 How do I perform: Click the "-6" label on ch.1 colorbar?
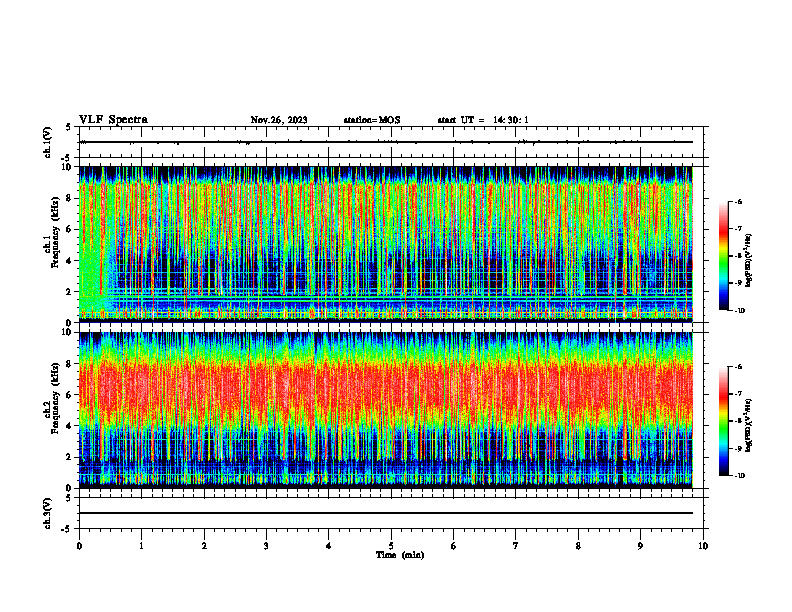click(738, 202)
